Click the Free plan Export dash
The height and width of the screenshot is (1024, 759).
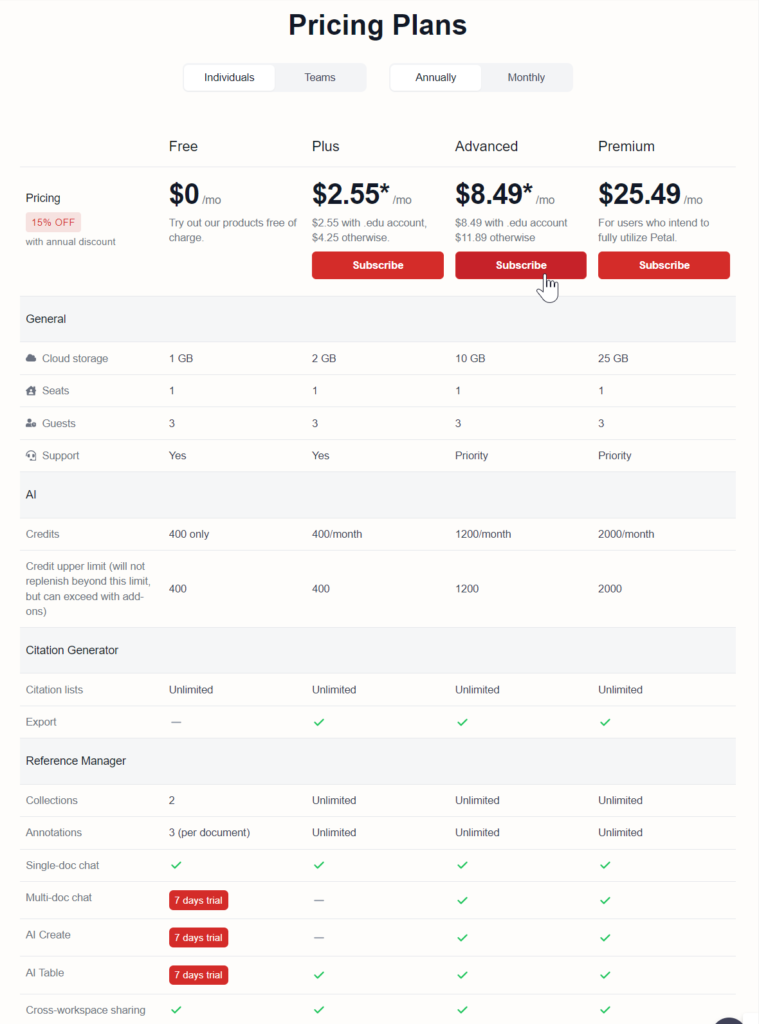pos(176,722)
